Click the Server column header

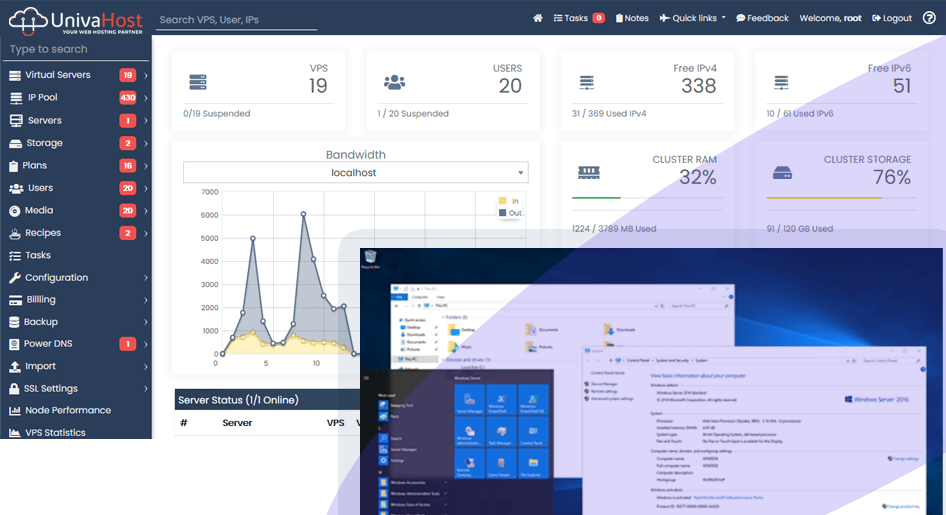(x=237, y=423)
